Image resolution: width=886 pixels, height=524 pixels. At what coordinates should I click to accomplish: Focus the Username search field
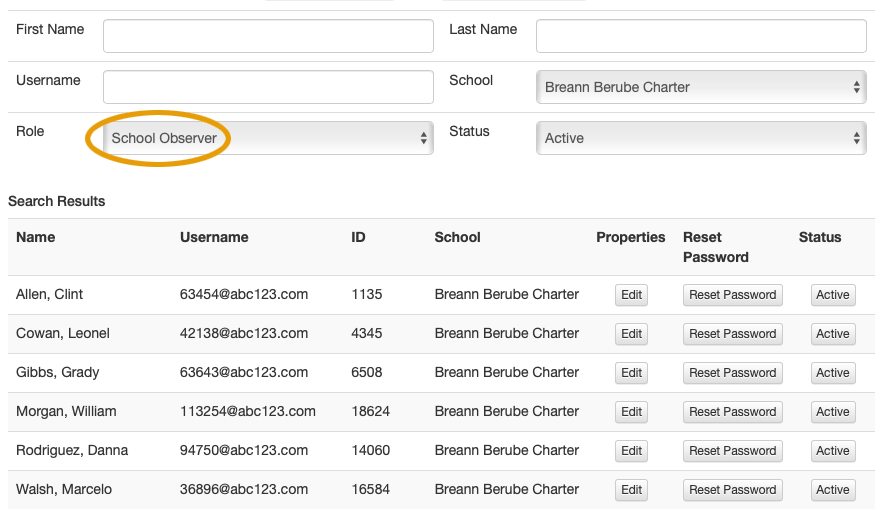(x=268, y=87)
